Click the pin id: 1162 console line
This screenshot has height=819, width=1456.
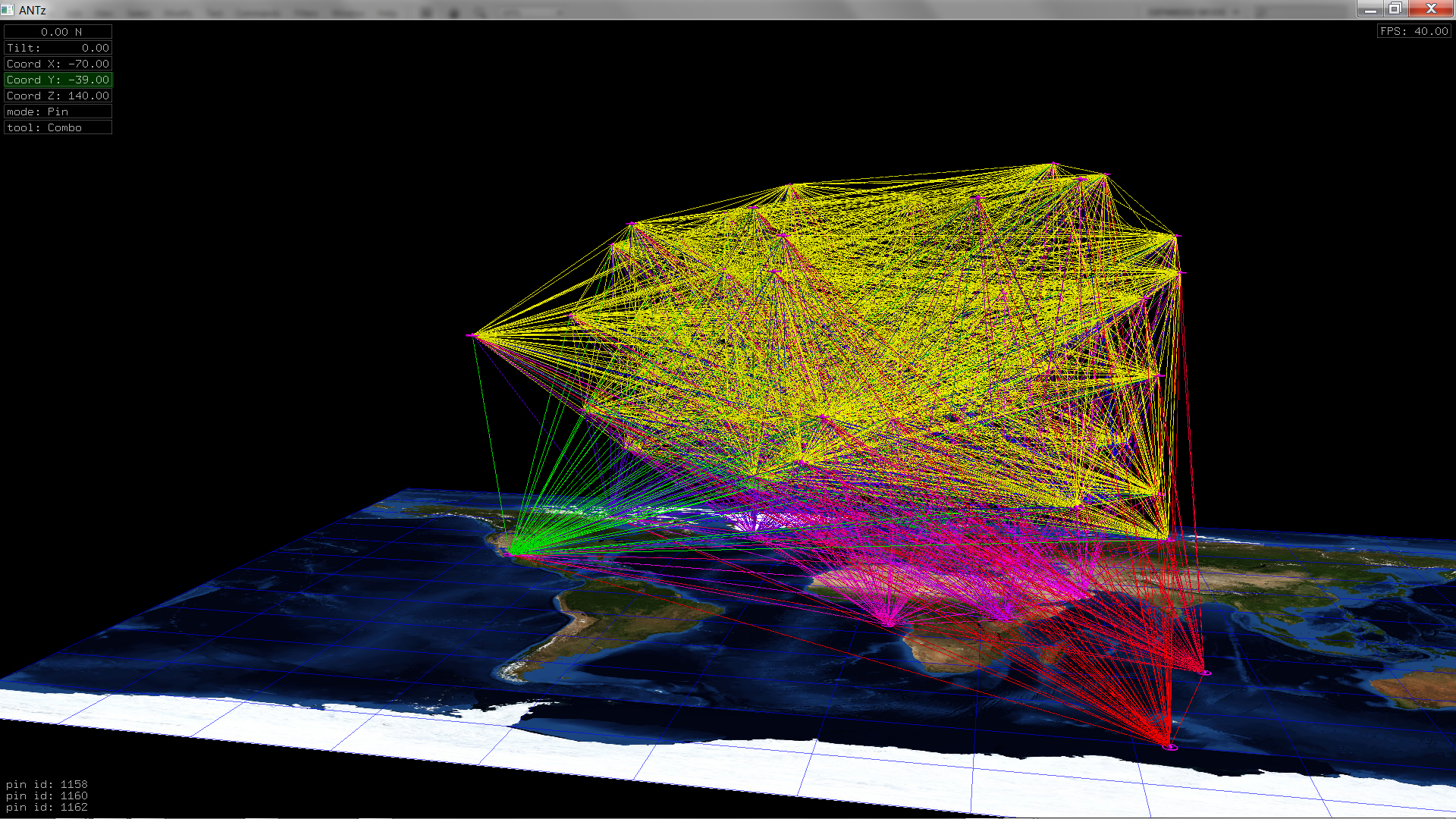[47, 807]
